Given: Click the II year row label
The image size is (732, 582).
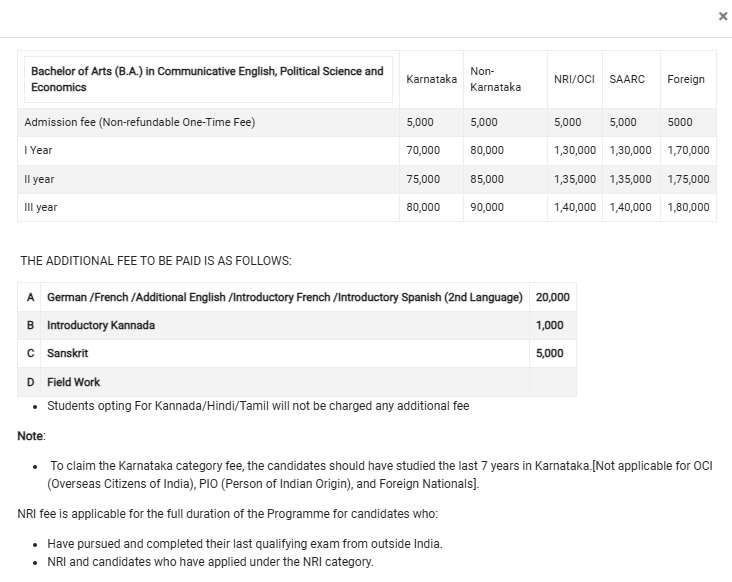Looking at the screenshot, I should pos(39,179).
